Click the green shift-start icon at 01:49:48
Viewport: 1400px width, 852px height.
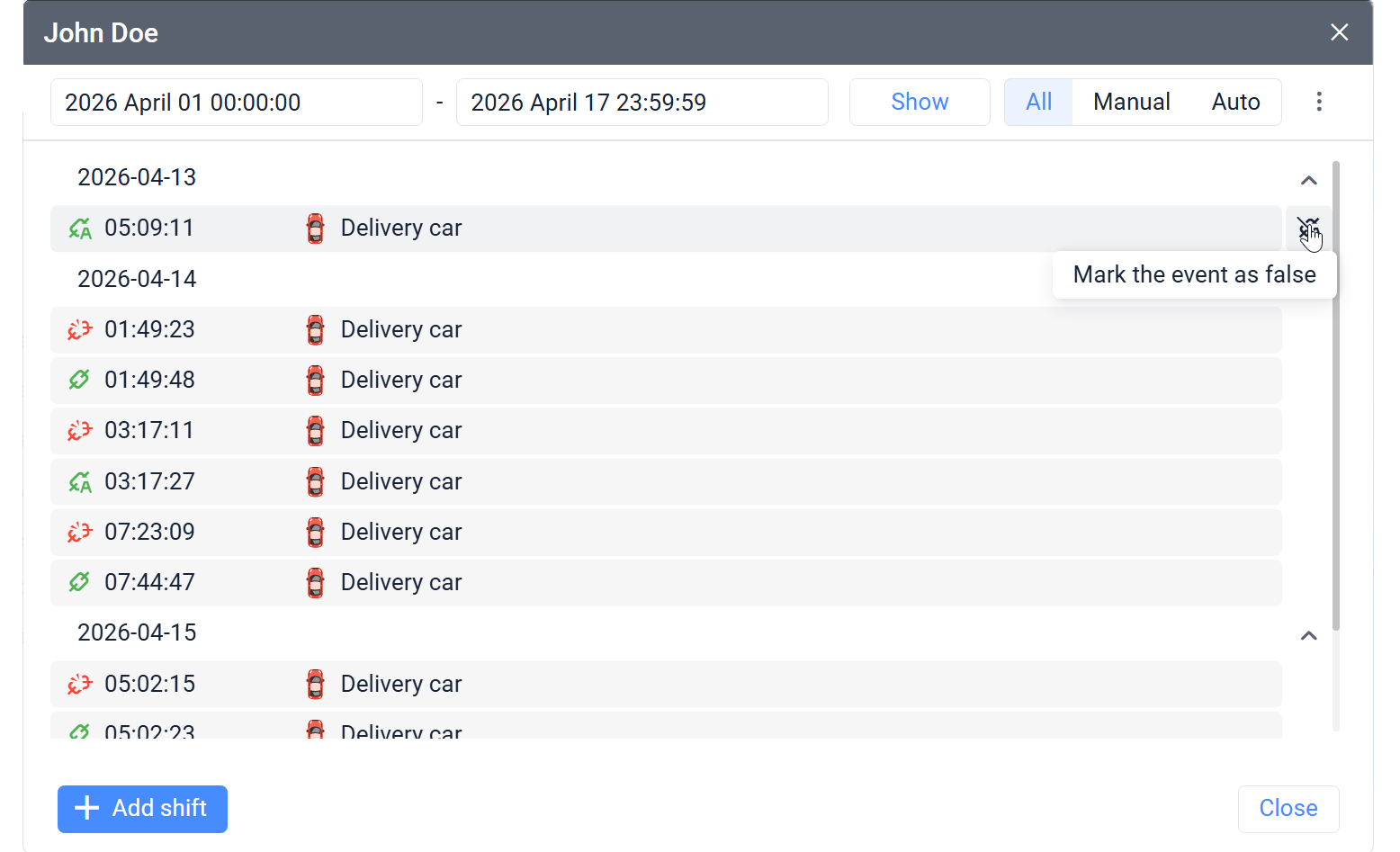tap(80, 380)
